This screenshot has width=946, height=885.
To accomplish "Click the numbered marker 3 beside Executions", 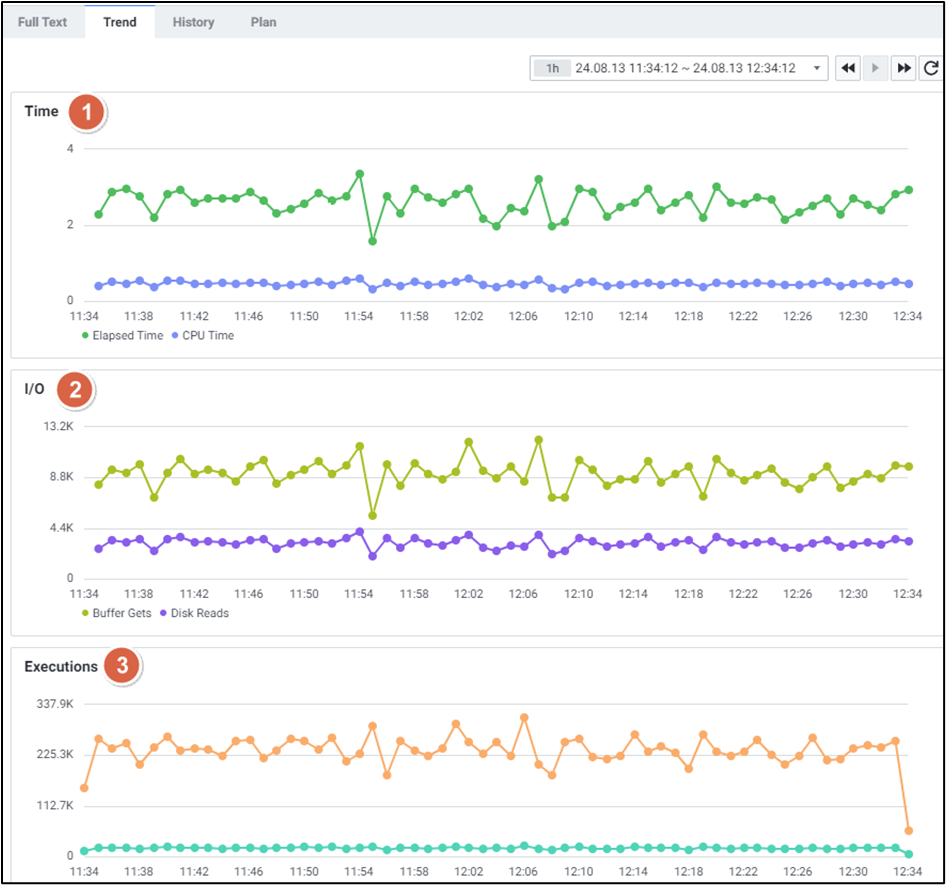I will (x=122, y=667).
